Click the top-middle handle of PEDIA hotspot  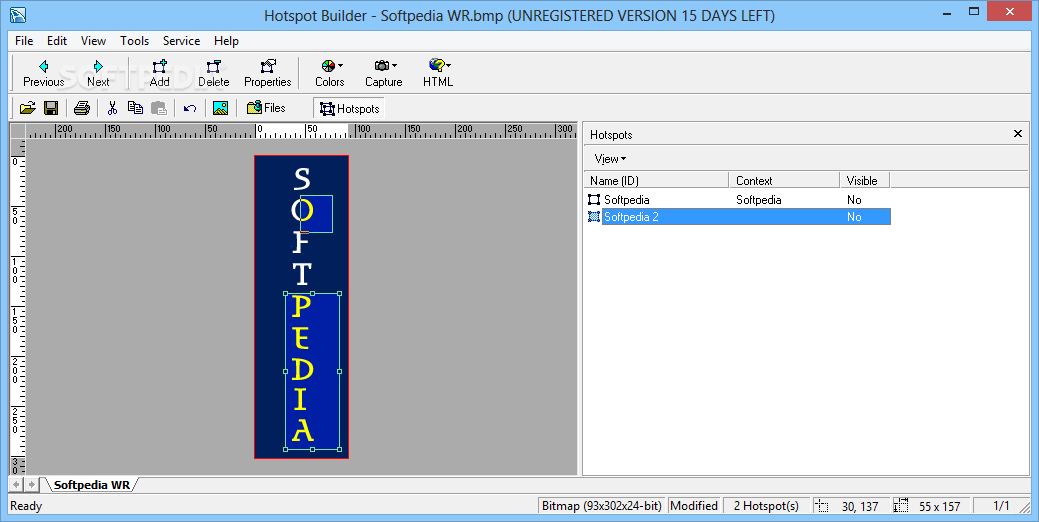tap(313, 293)
